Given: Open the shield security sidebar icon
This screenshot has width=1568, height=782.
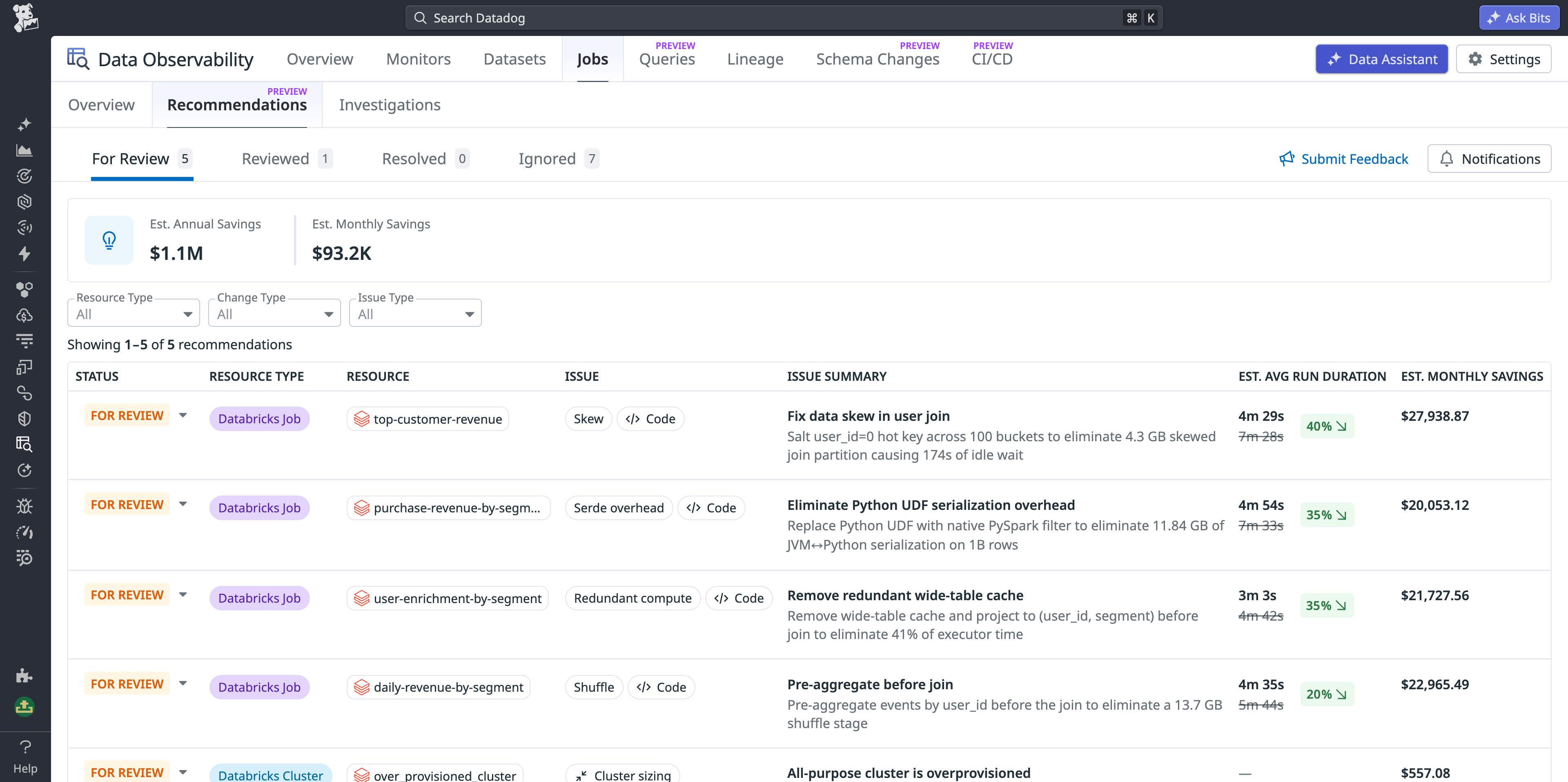Looking at the screenshot, I should pos(24,418).
